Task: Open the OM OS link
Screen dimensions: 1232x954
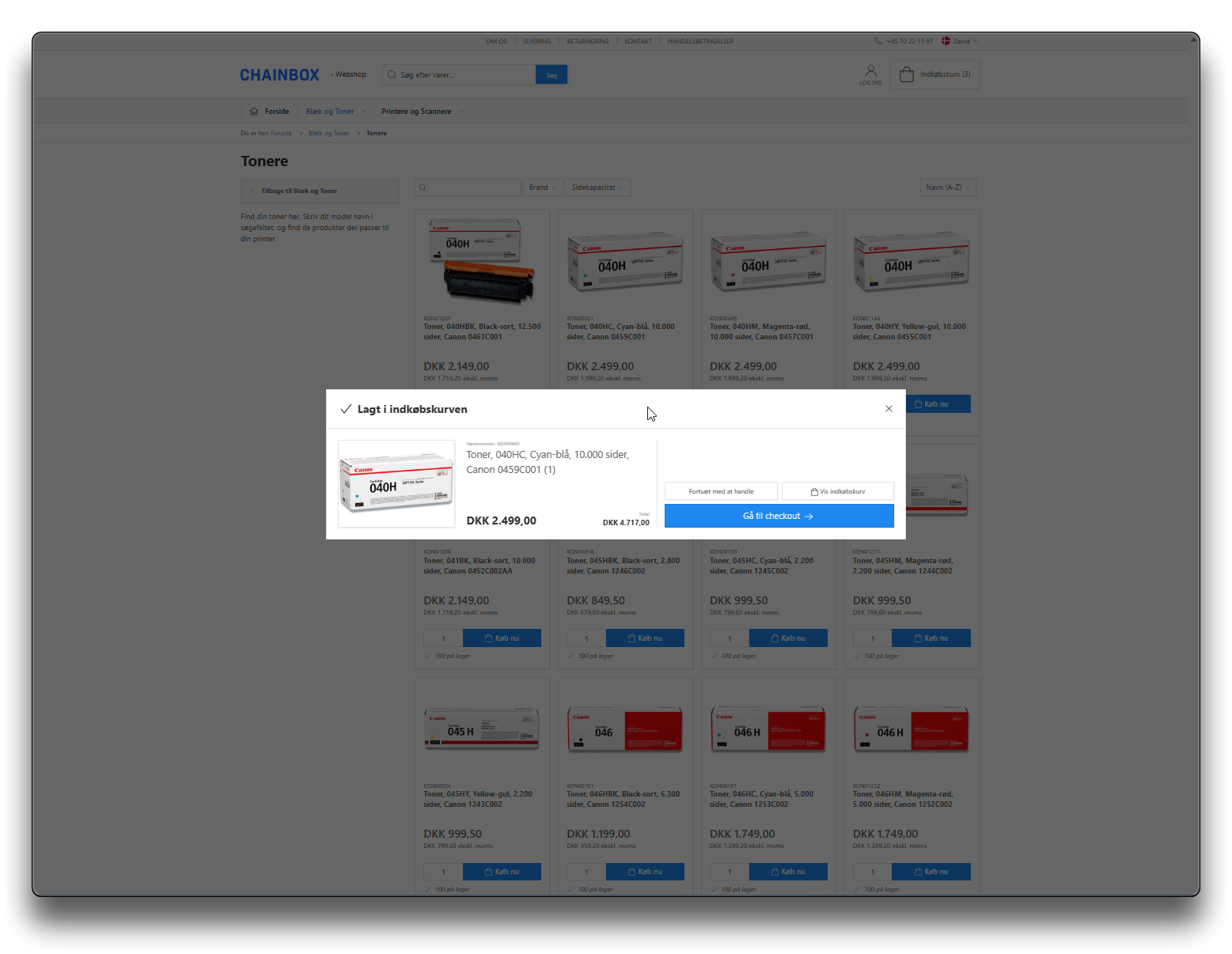Action: pos(496,41)
